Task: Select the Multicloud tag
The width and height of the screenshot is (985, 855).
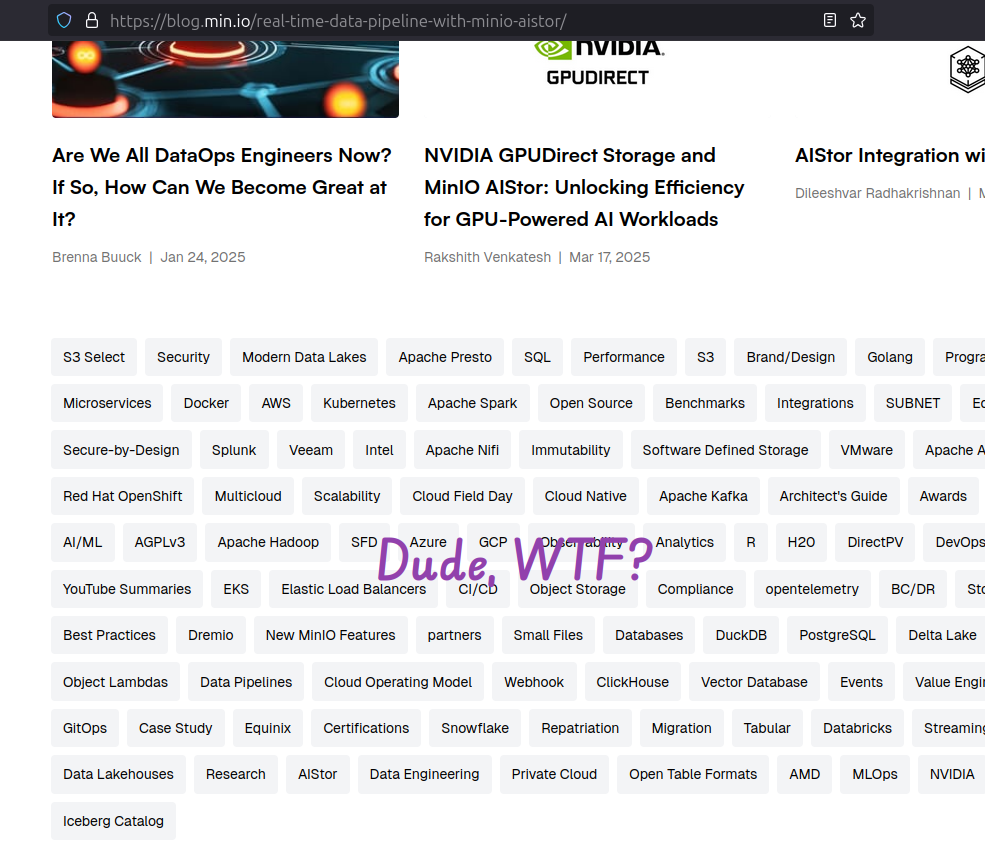Action: tap(248, 496)
